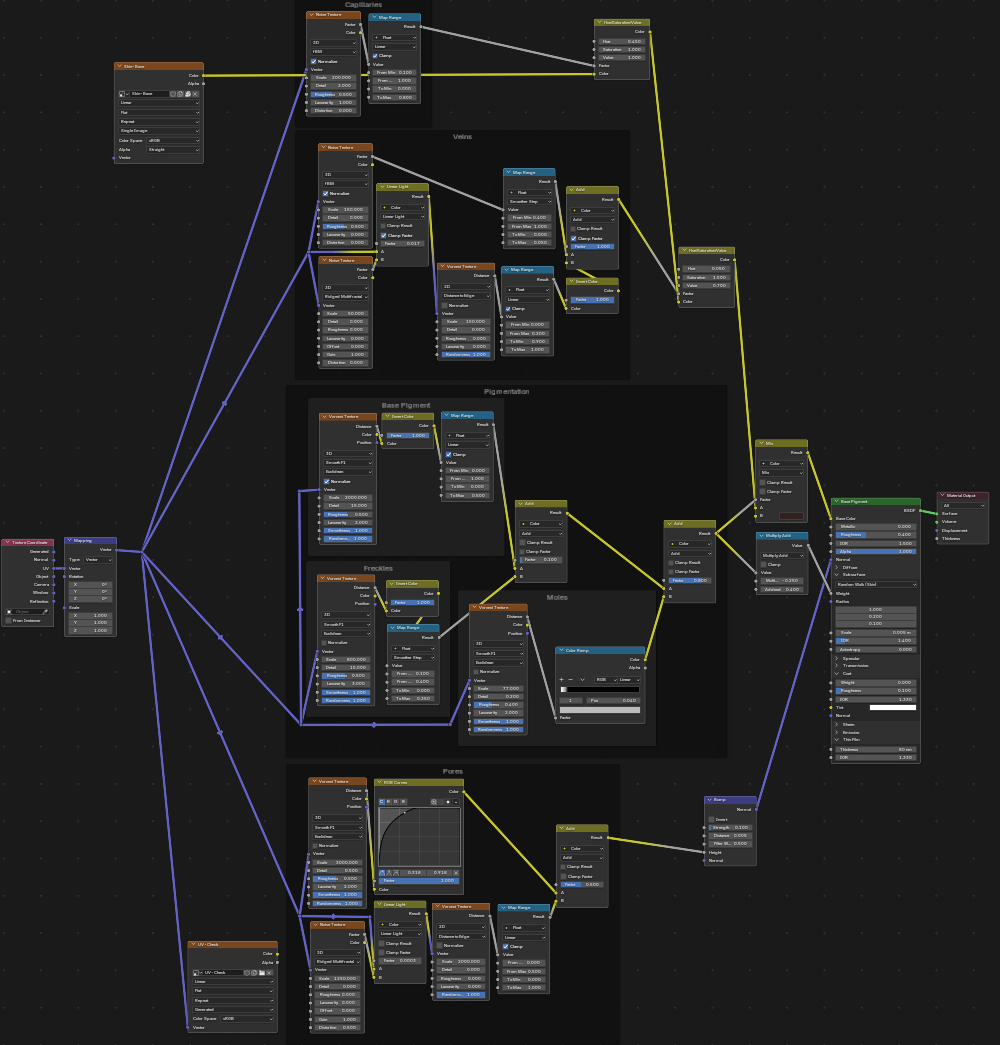Enable Clamp Result in Mix node
Screen dimensions: 1000x1045
pos(763,483)
